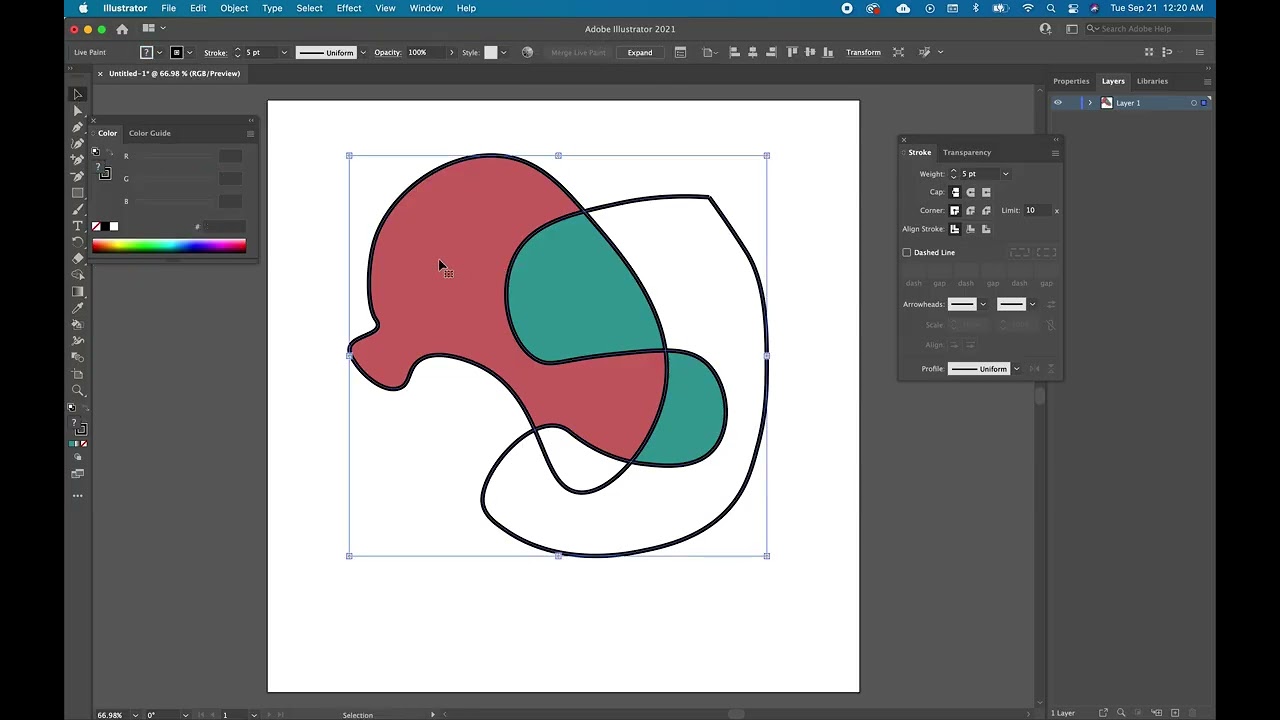Open the stroke Weight dropdown in Stroke panel
Image resolution: width=1280 pixels, height=720 pixels.
tap(1005, 174)
